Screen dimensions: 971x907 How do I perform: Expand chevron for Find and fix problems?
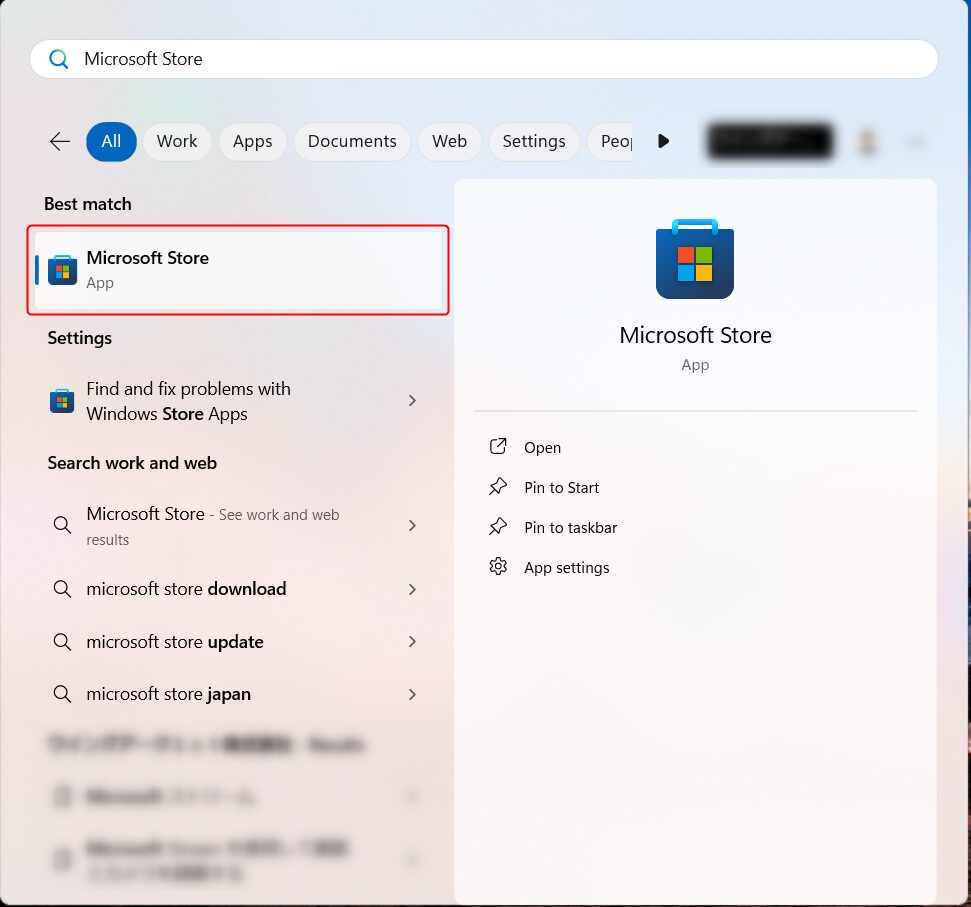click(x=412, y=401)
